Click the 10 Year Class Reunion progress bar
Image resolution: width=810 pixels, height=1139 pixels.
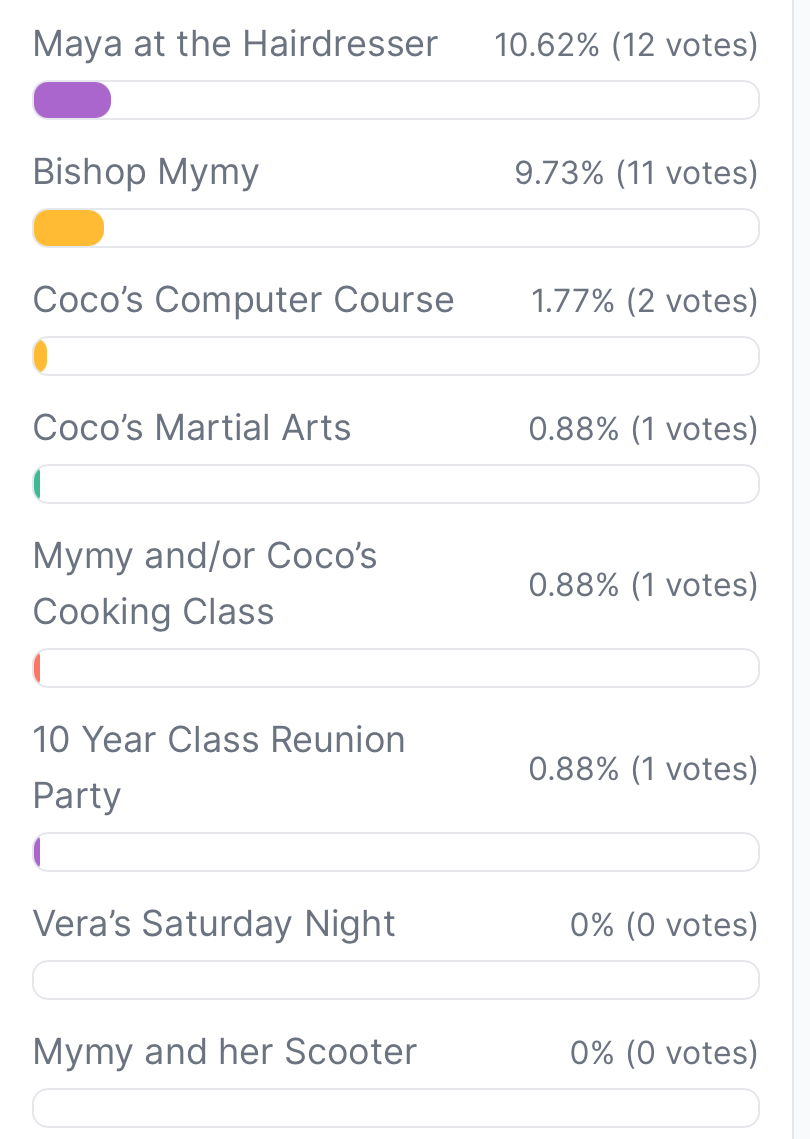pyautogui.click(x=395, y=852)
